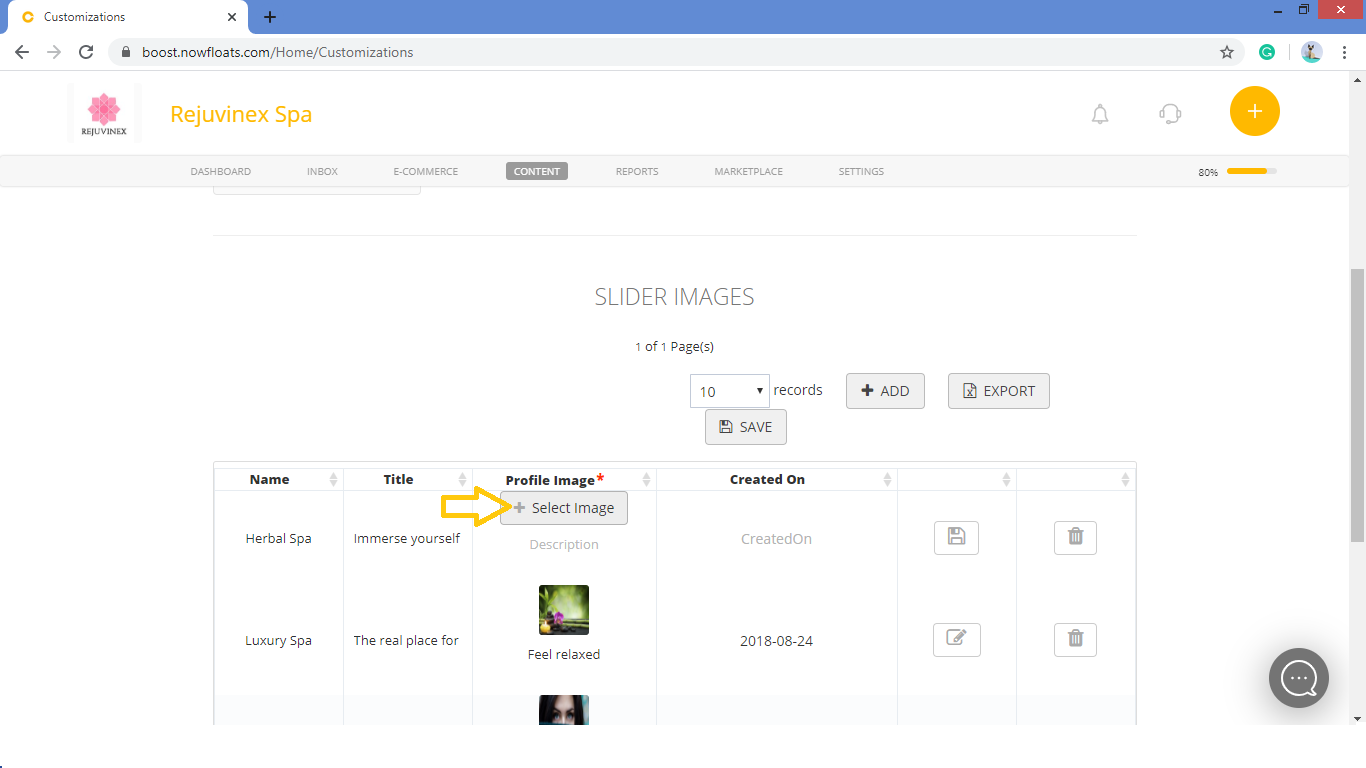Click the Rejuvinex logo image
1366x768 pixels.
pyautogui.click(x=104, y=115)
